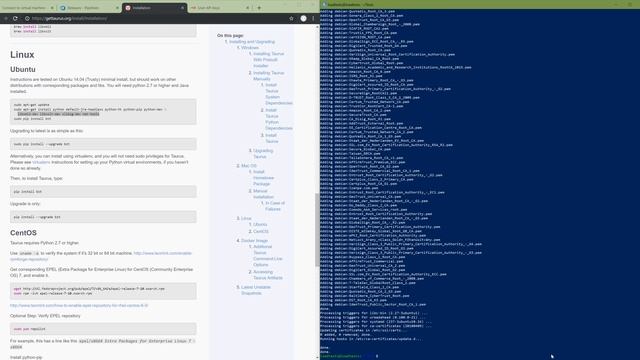640x360 pixels.
Task: Open Additional Taurus Command-Line Options link
Action: (x=267, y=256)
